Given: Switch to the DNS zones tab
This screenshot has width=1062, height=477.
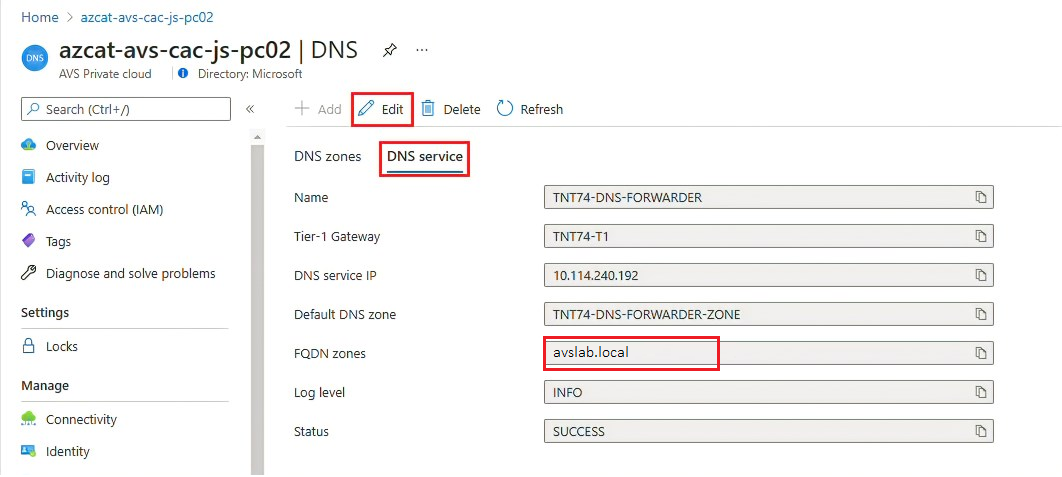Looking at the screenshot, I should (x=328, y=157).
